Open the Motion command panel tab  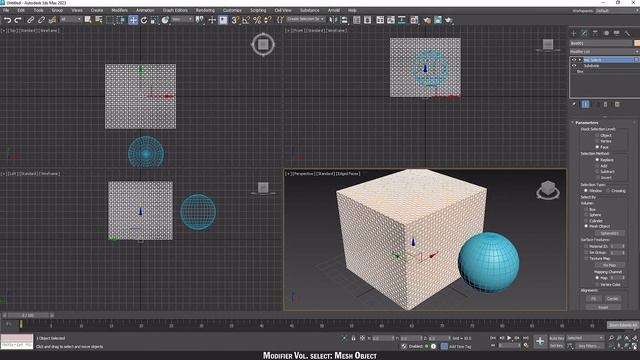[606, 33]
